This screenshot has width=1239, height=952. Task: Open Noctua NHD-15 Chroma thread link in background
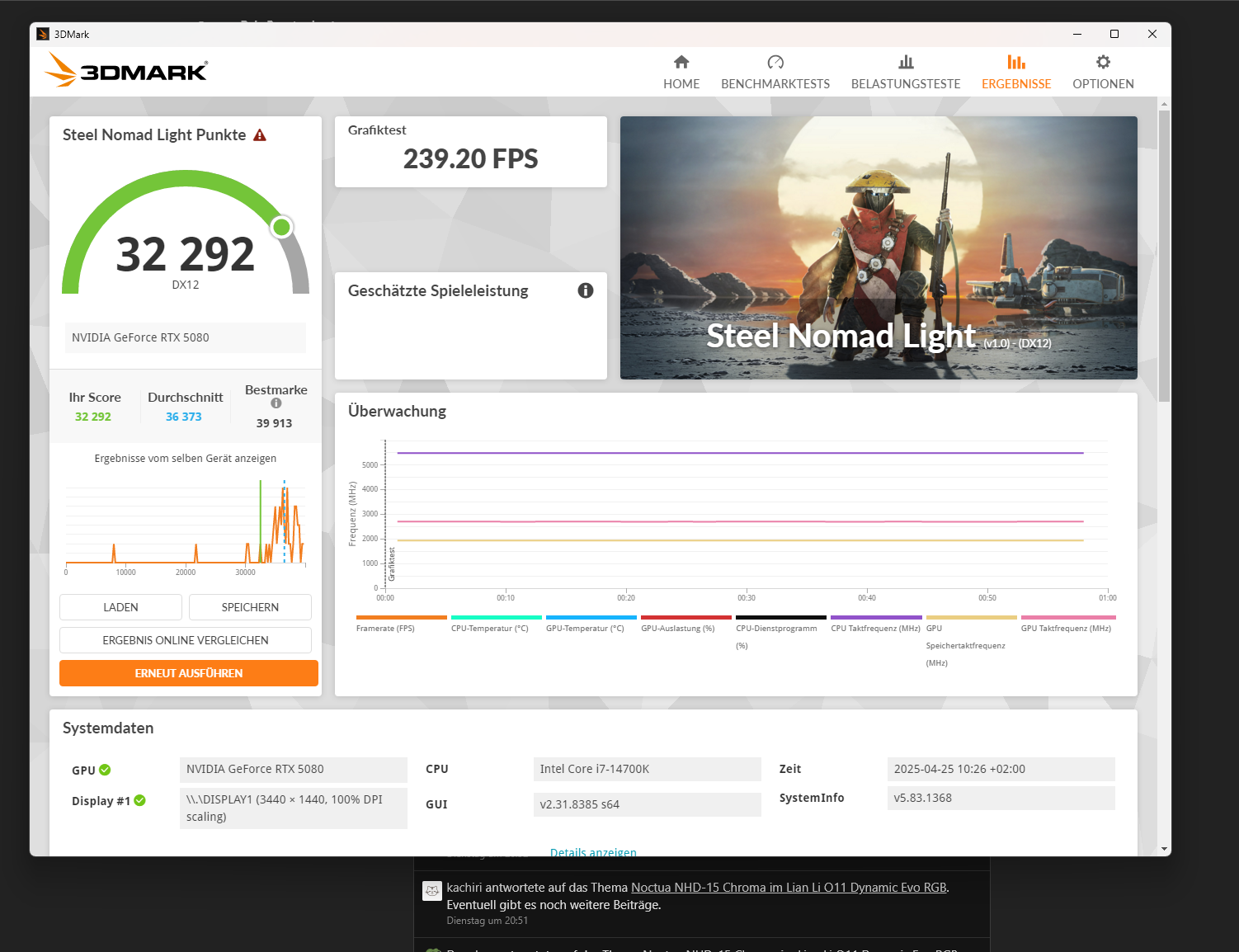pyautogui.click(x=789, y=888)
